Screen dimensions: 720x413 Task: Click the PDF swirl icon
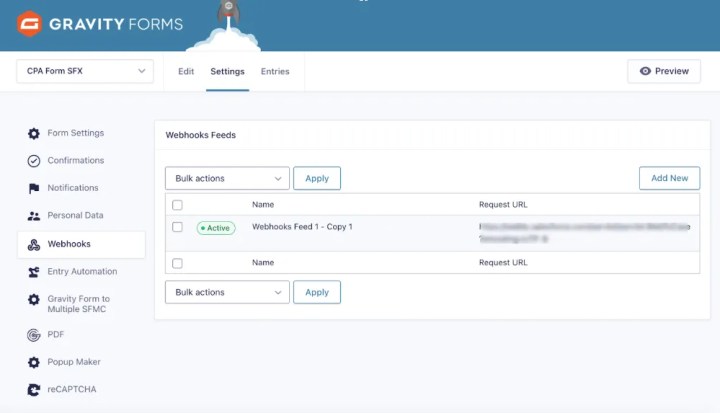click(34, 335)
